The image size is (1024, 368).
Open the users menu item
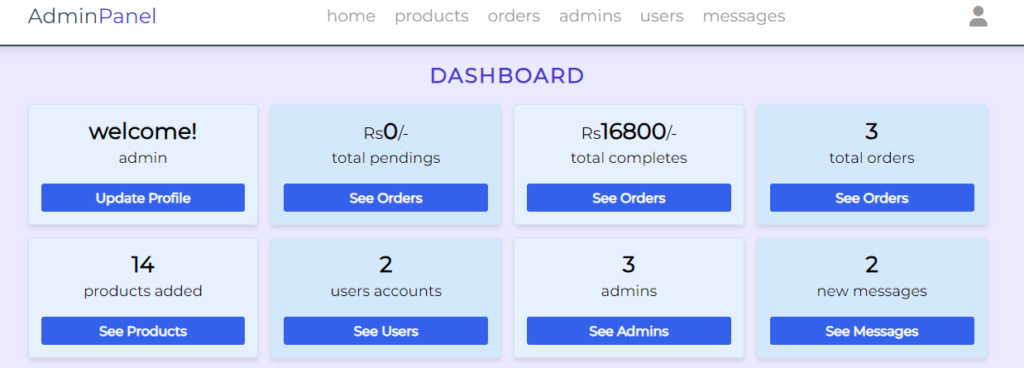[662, 16]
